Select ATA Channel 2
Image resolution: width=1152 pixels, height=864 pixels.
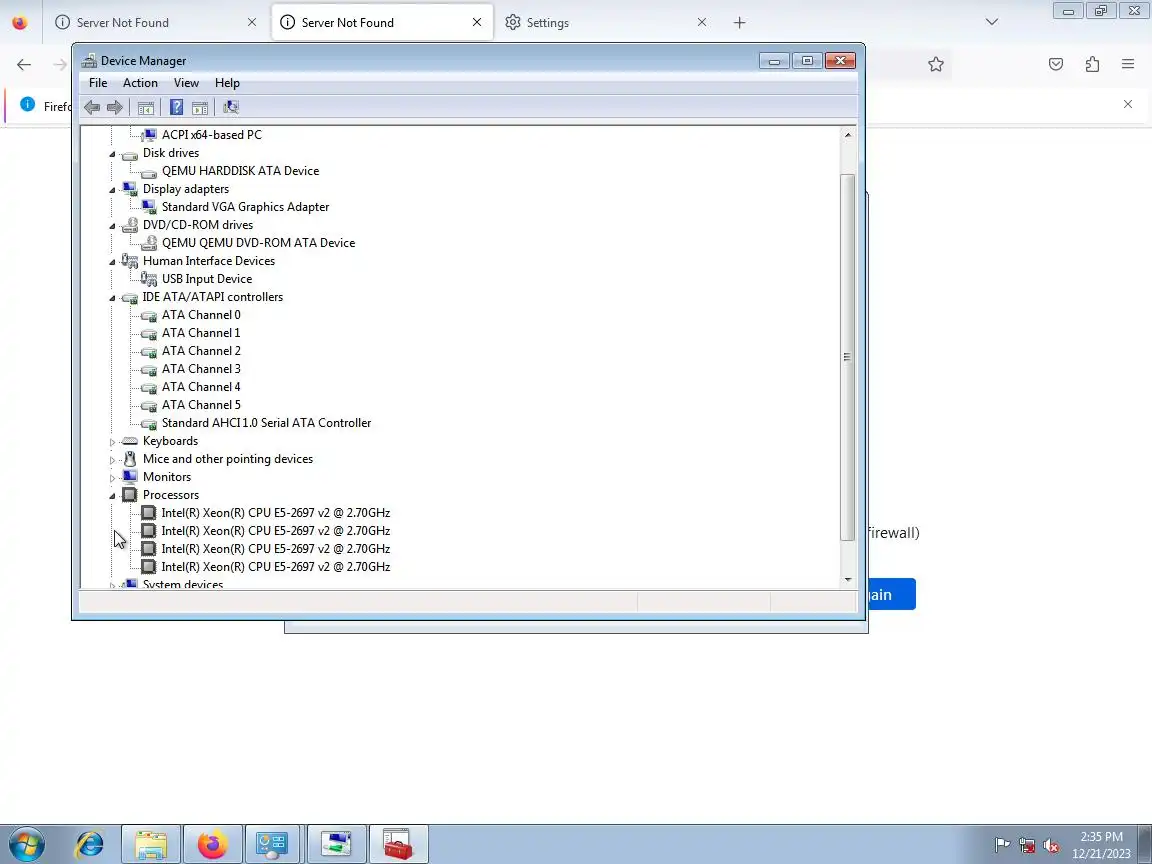click(201, 350)
